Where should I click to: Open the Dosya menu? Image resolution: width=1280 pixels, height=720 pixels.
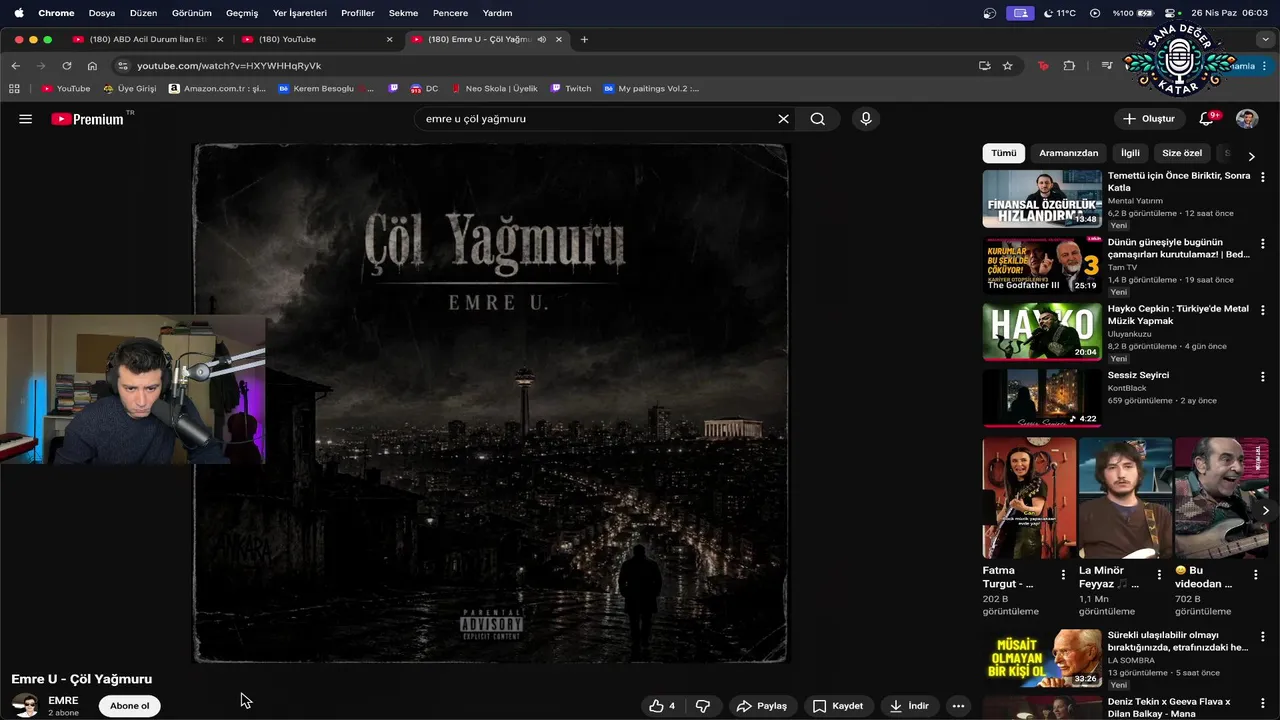coord(102,13)
